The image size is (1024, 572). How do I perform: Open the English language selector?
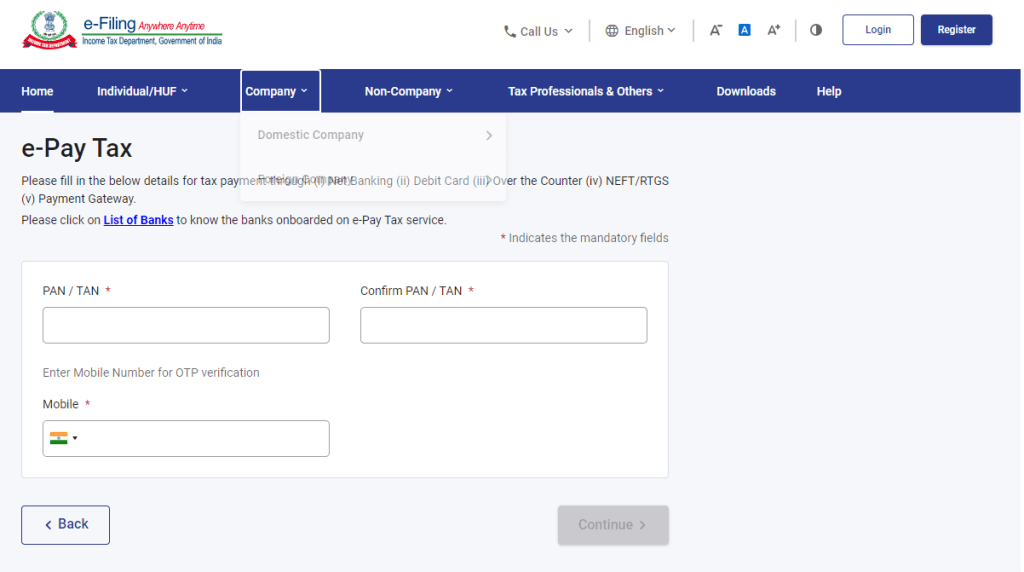(x=641, y=31)
